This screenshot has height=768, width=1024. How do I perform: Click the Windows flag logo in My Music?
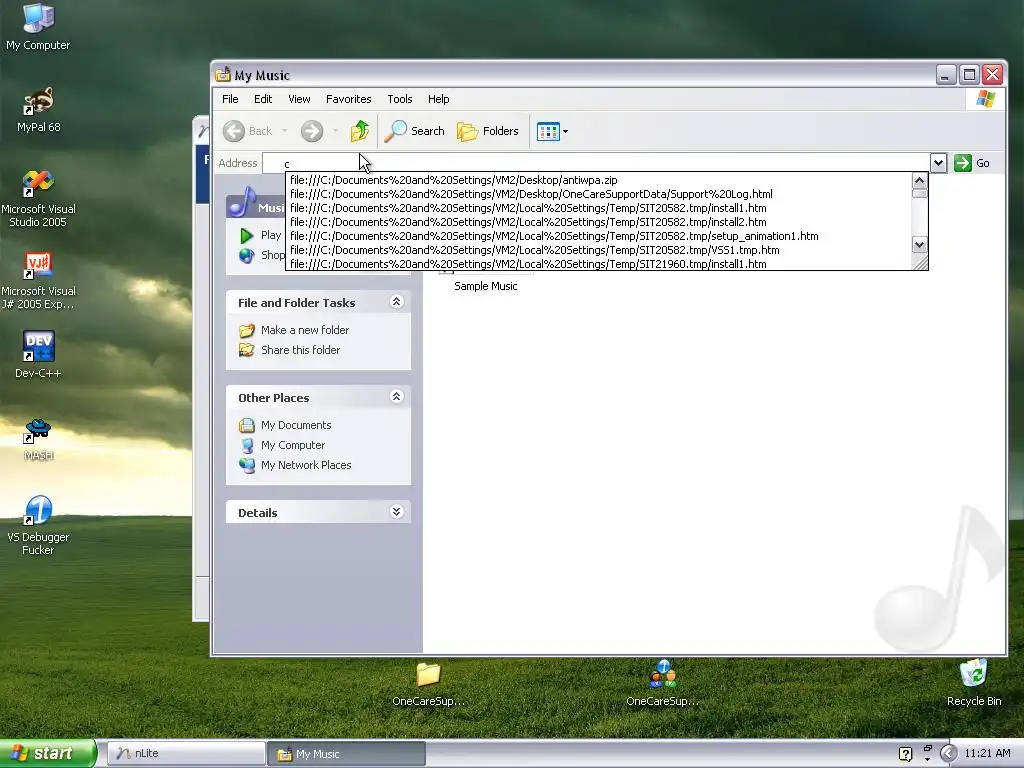click(x=985, y=99)
